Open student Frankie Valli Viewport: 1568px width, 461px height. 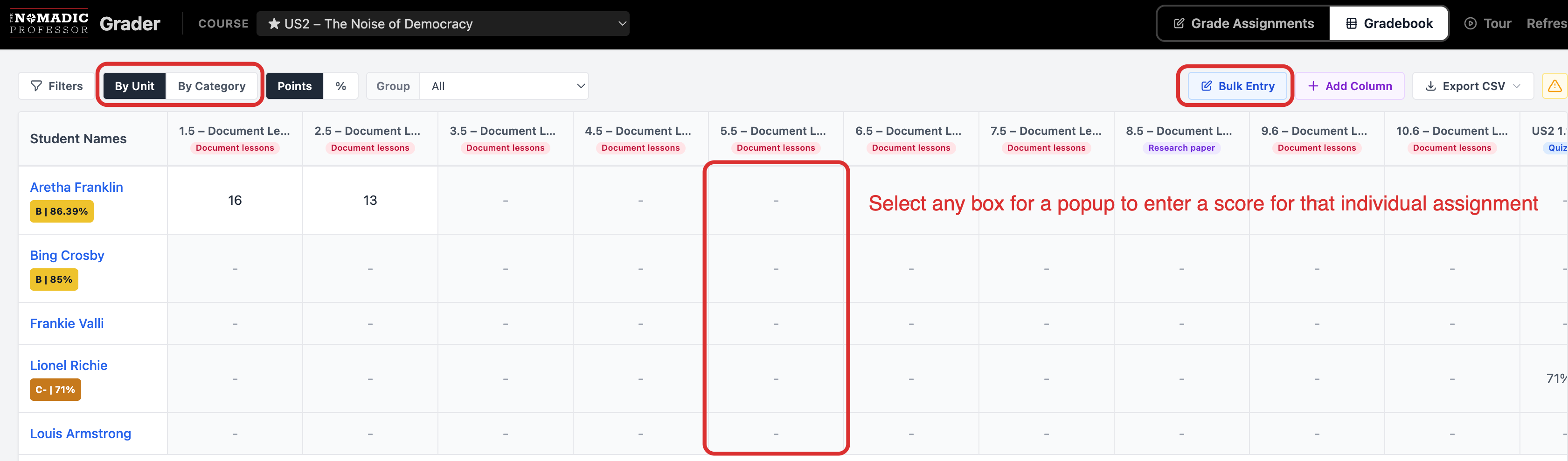[67, 324]
